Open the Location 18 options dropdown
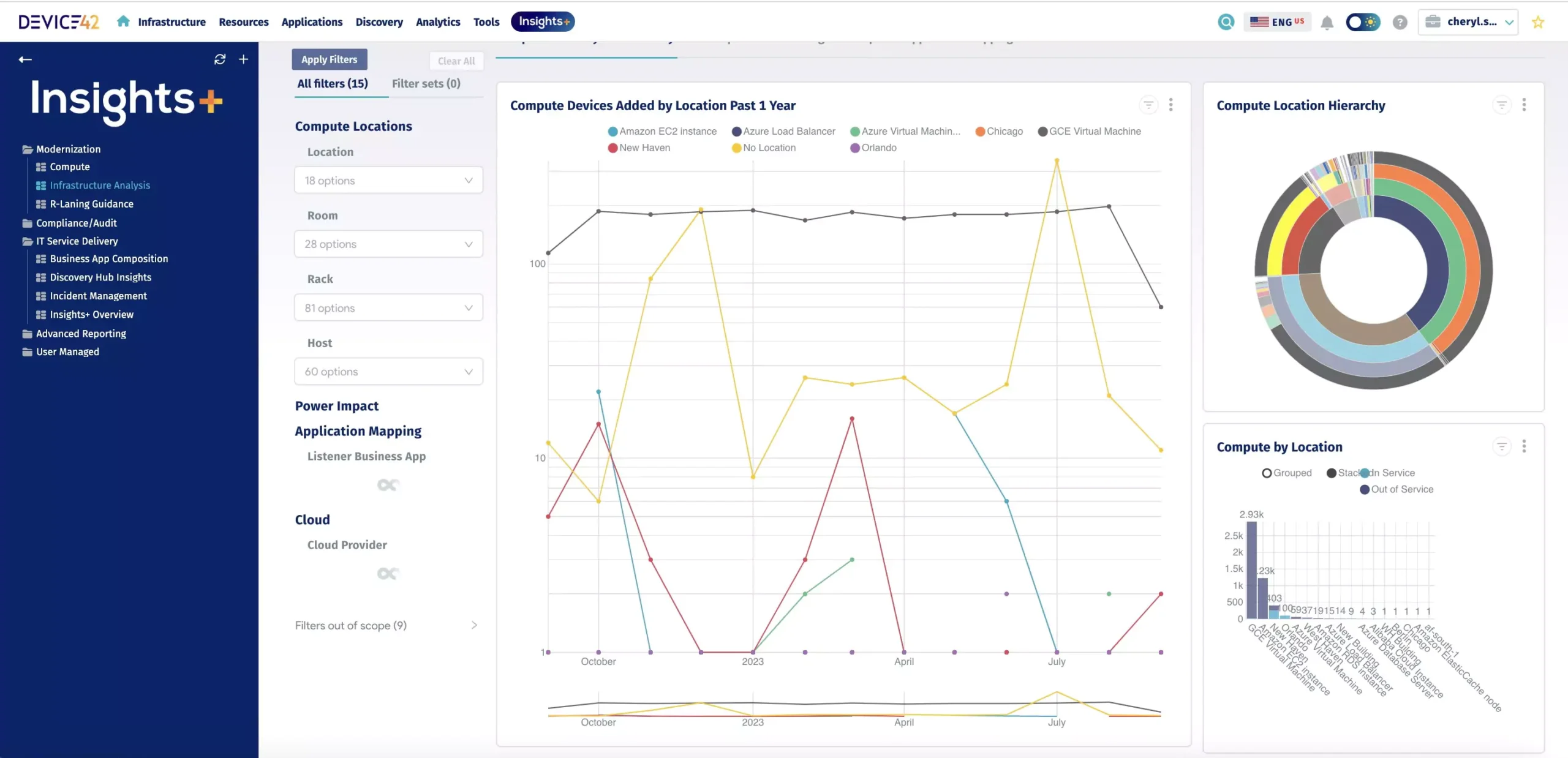Image resolution: width=1568 pixels, height=758 pixels. [x=388, y=180]
